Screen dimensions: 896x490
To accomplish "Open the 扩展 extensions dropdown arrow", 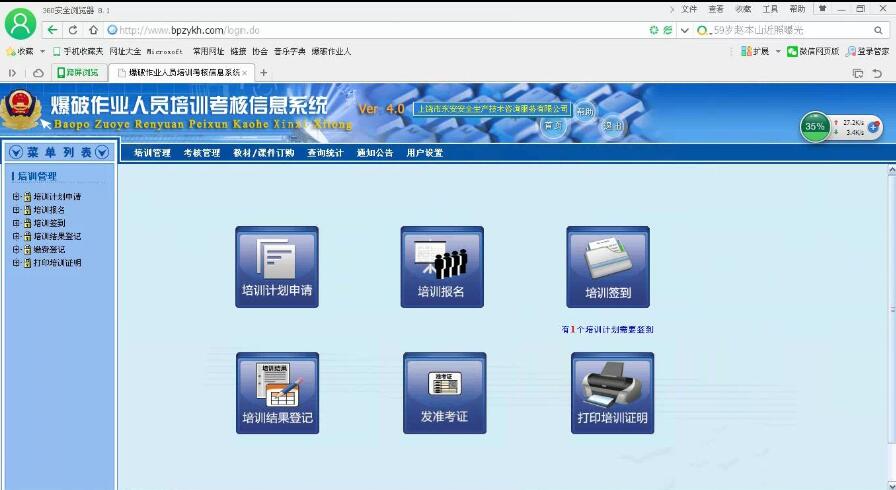I will click(x=776, y=51).
